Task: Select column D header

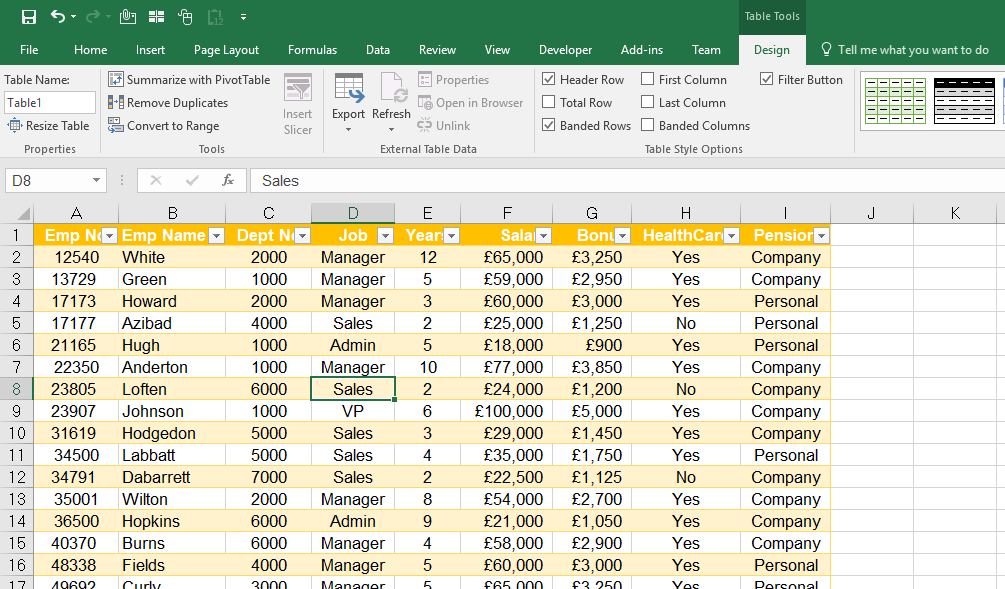Action: 353,213
